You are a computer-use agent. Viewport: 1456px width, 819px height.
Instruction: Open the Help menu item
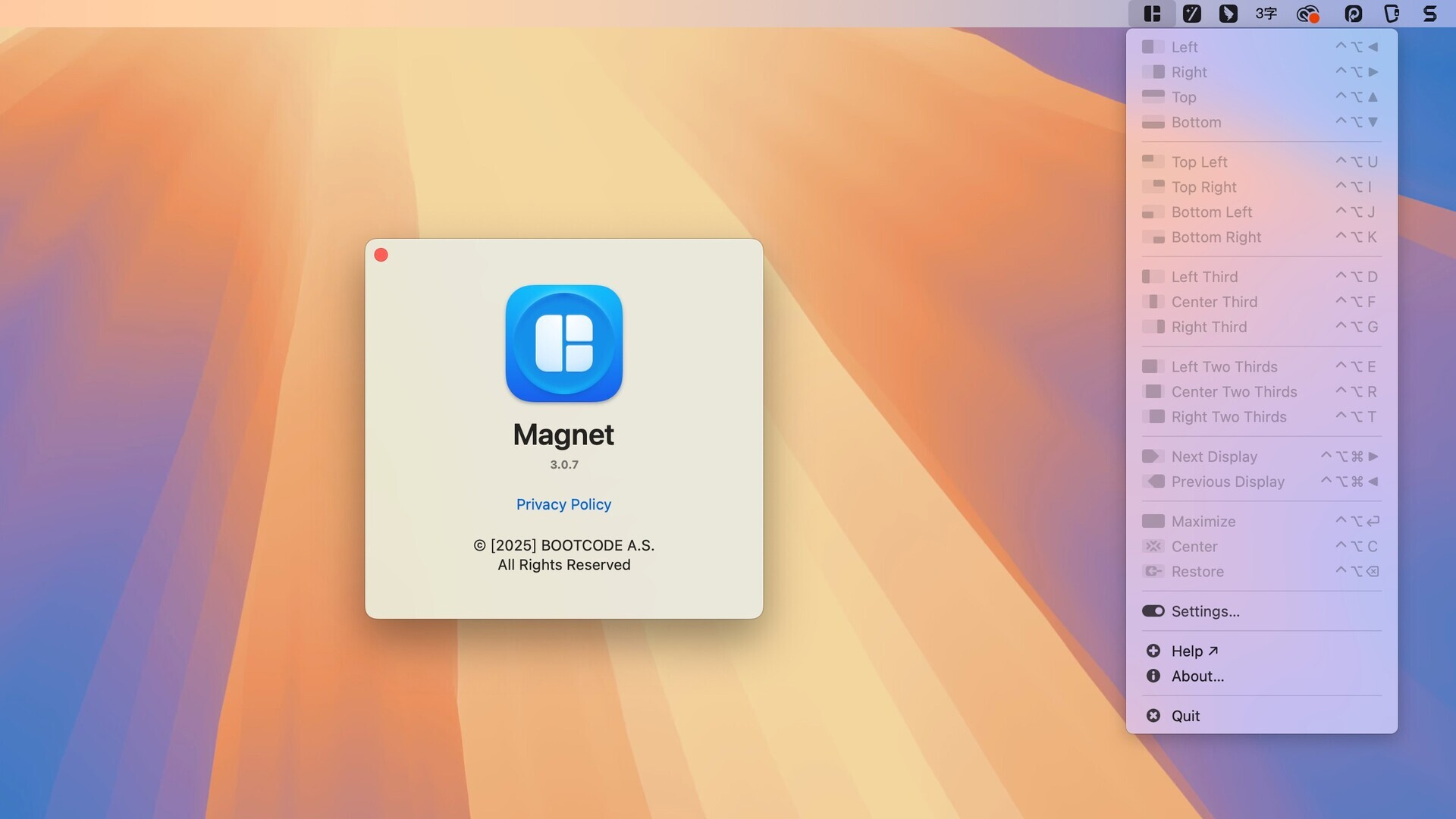(x=1261, y=651)
